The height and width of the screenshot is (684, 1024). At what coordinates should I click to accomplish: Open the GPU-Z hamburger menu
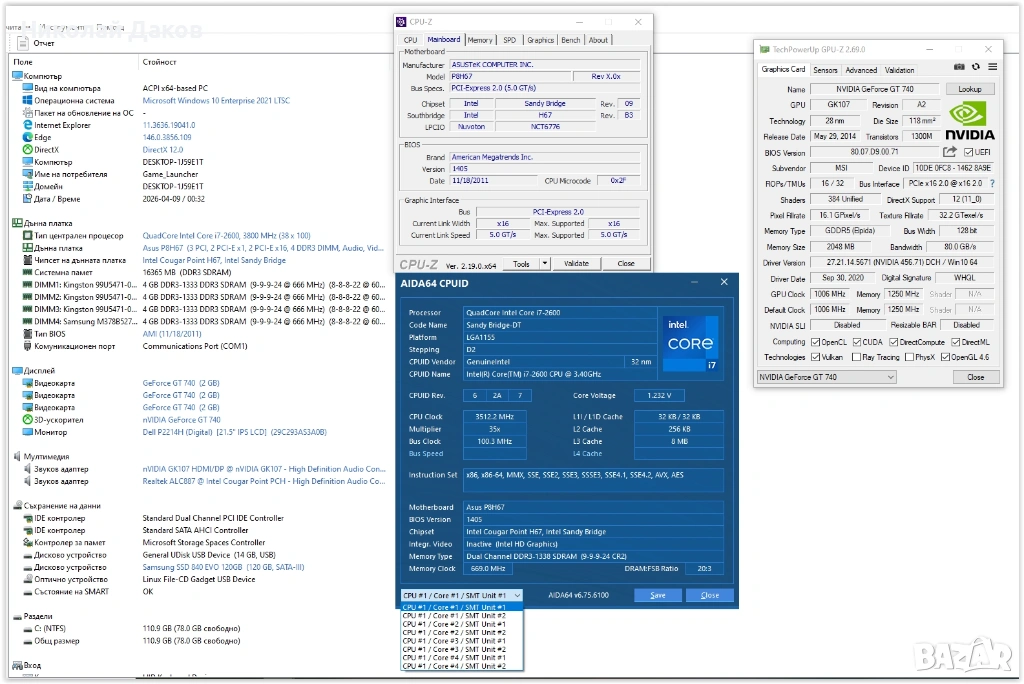click(x=991, y=66)
